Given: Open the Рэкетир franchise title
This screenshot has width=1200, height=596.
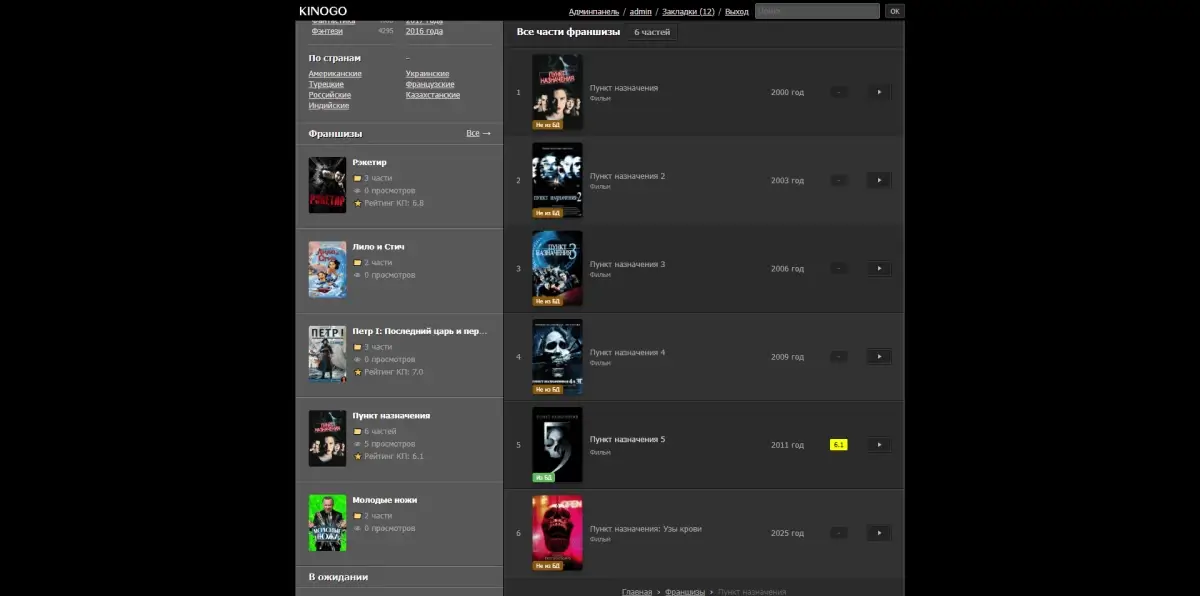Looking at the screenshot, I should click(x=369, y=162).
